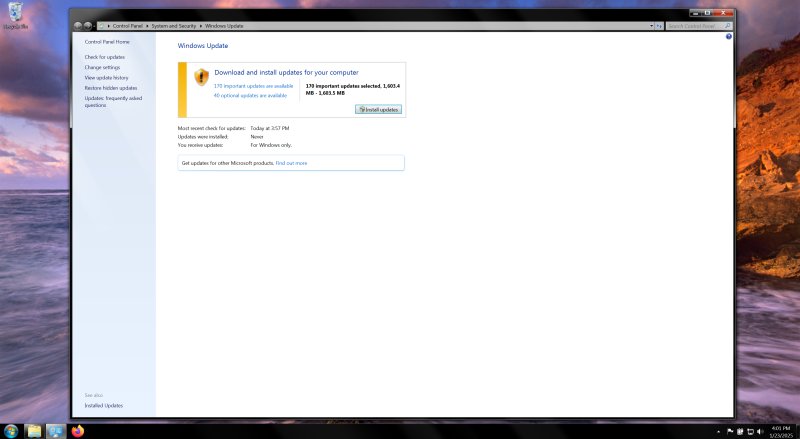The width and height of the screenshot is (800, 439).
Task: Open Firefox from the taskbar
Action: pos(79,431)
